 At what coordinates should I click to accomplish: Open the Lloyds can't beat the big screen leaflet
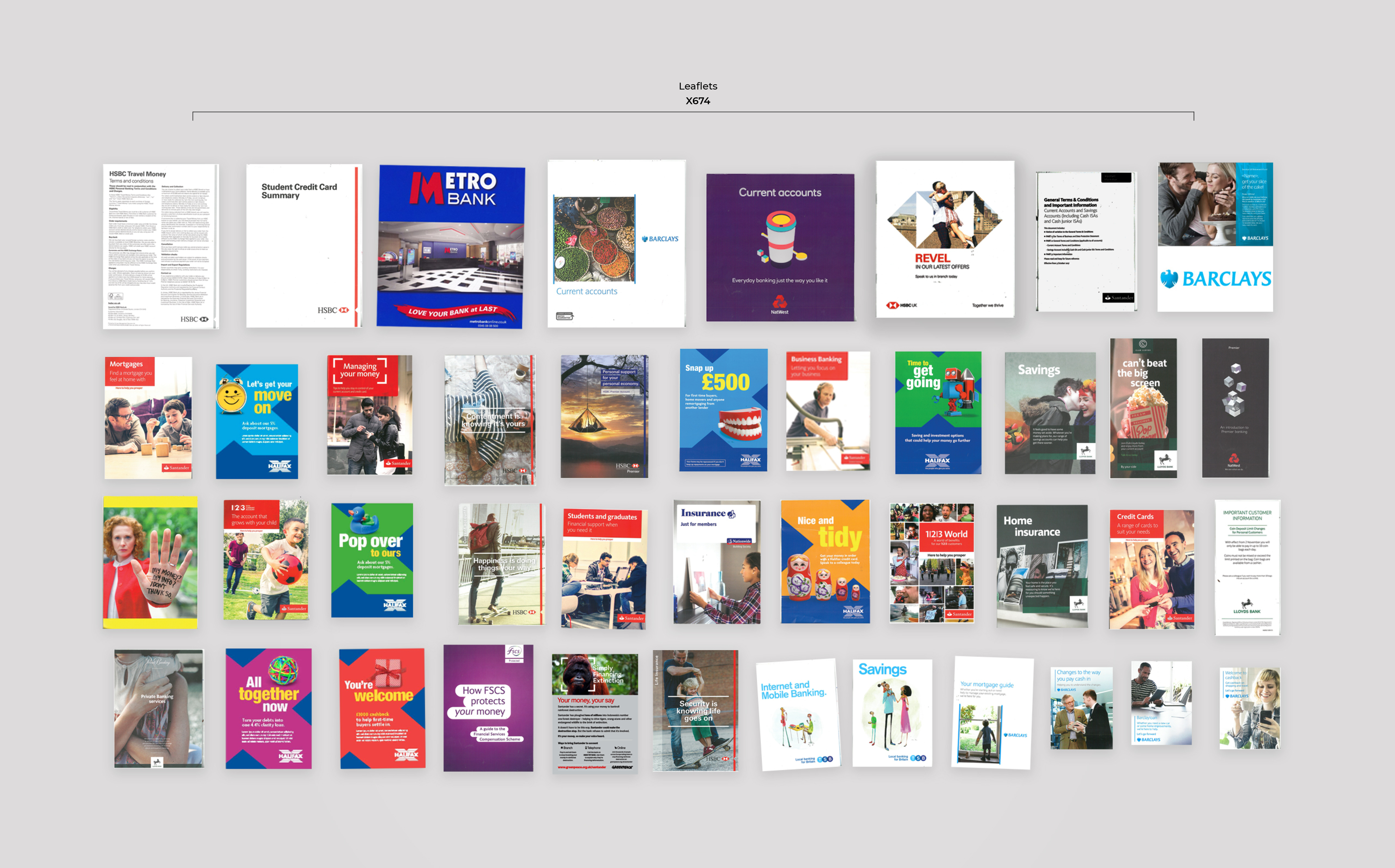pyautogui.click(x=1143, y=408)
